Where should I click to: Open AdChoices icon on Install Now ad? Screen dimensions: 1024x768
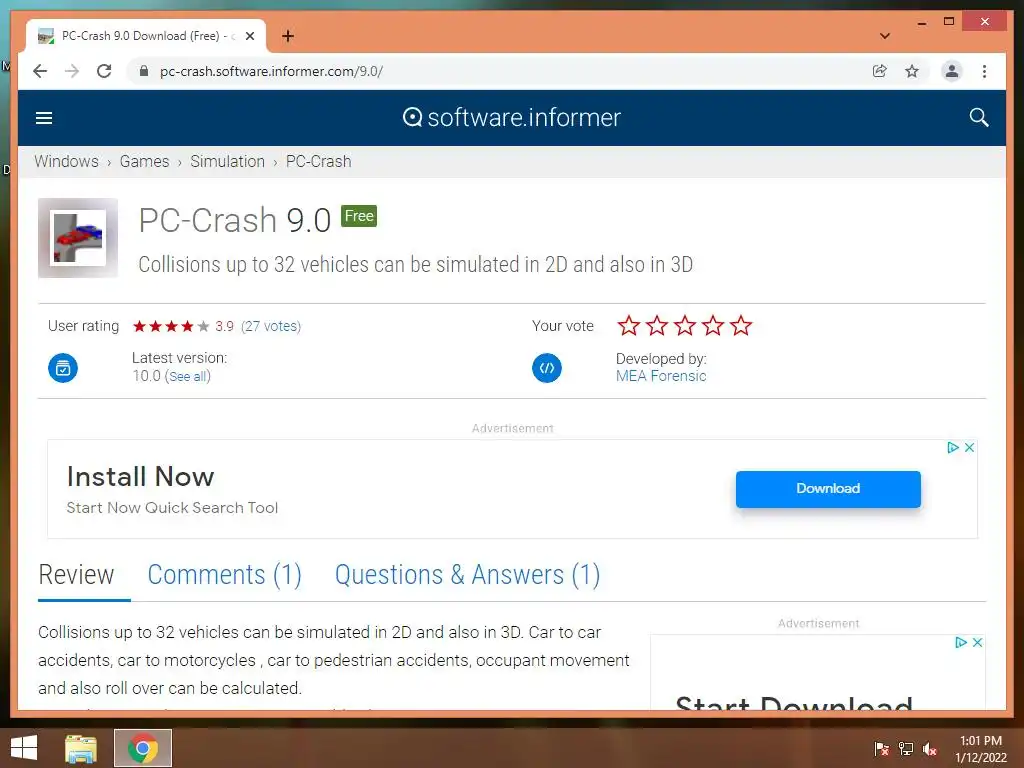pyautogui.click(x=953, y=447)
